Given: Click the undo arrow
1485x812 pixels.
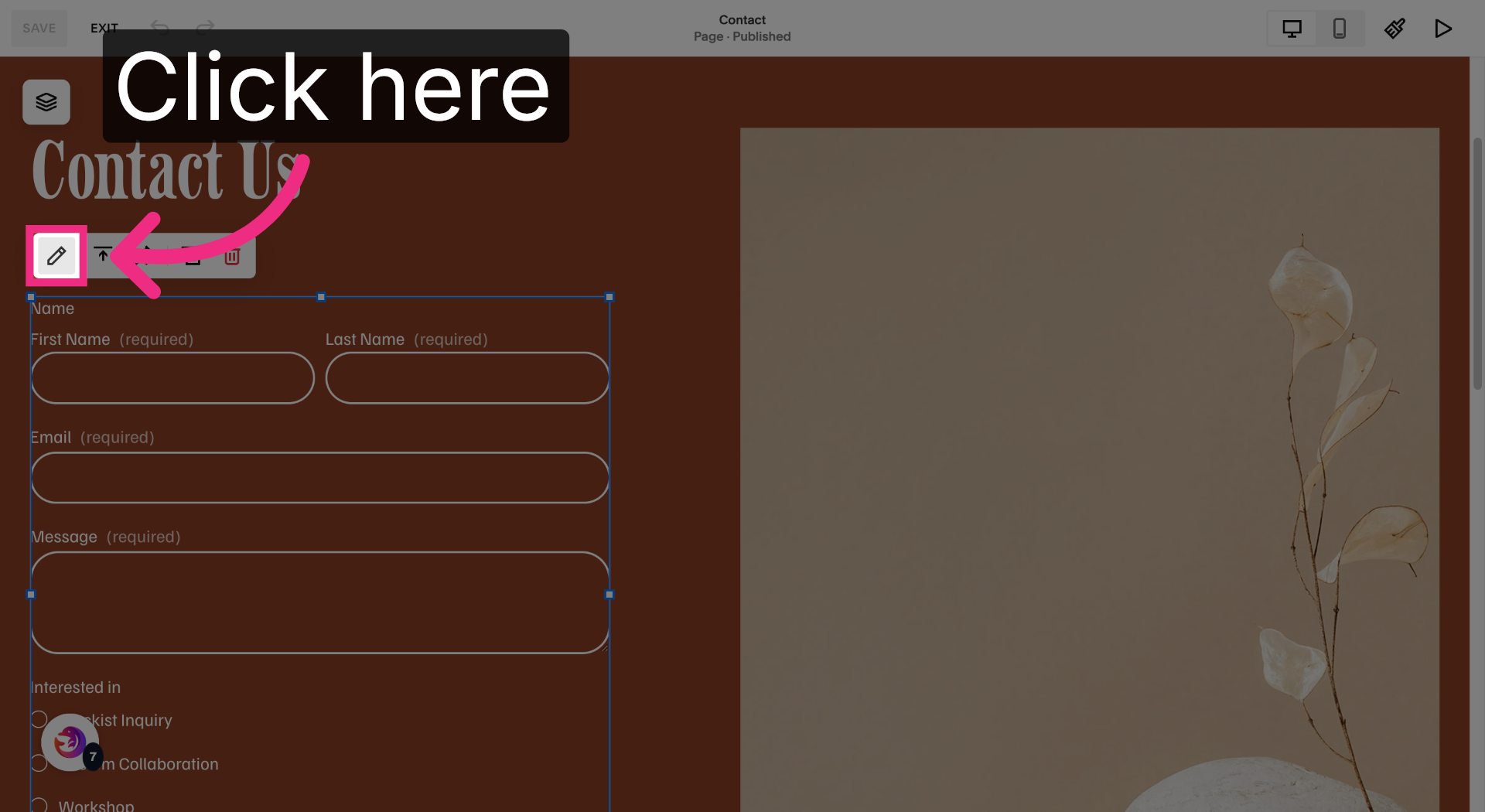Looking at the screenshot, I should pyautogui.click(x=160, y=28).
